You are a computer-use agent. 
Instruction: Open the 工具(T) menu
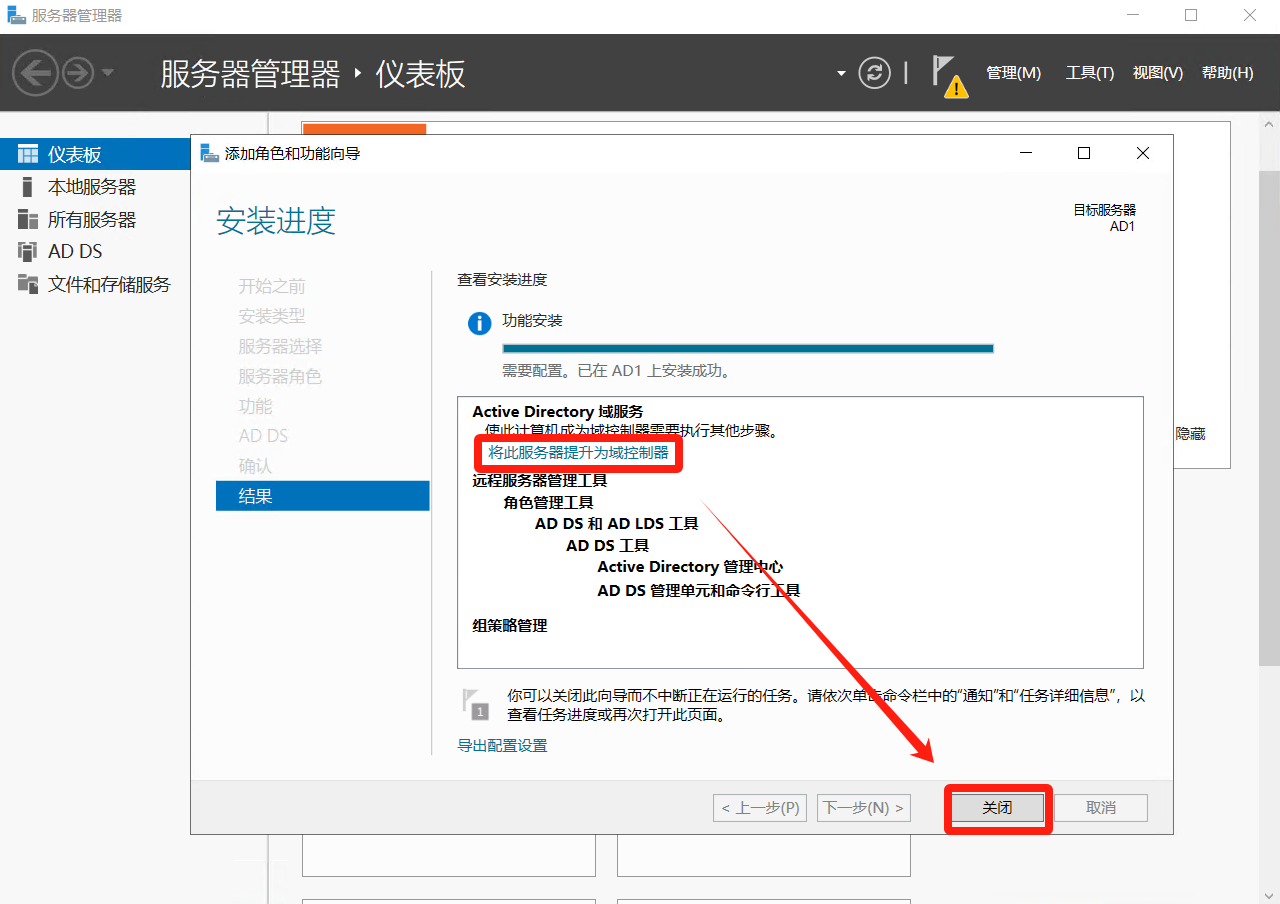1089,73
